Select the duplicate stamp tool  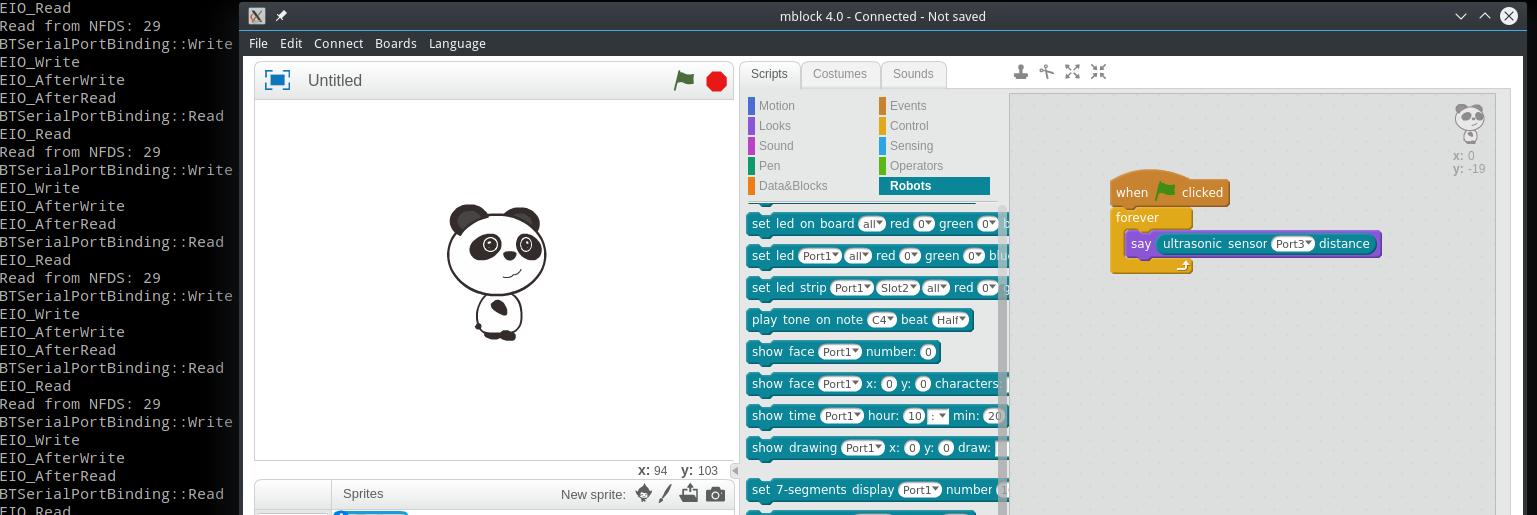1020,71
